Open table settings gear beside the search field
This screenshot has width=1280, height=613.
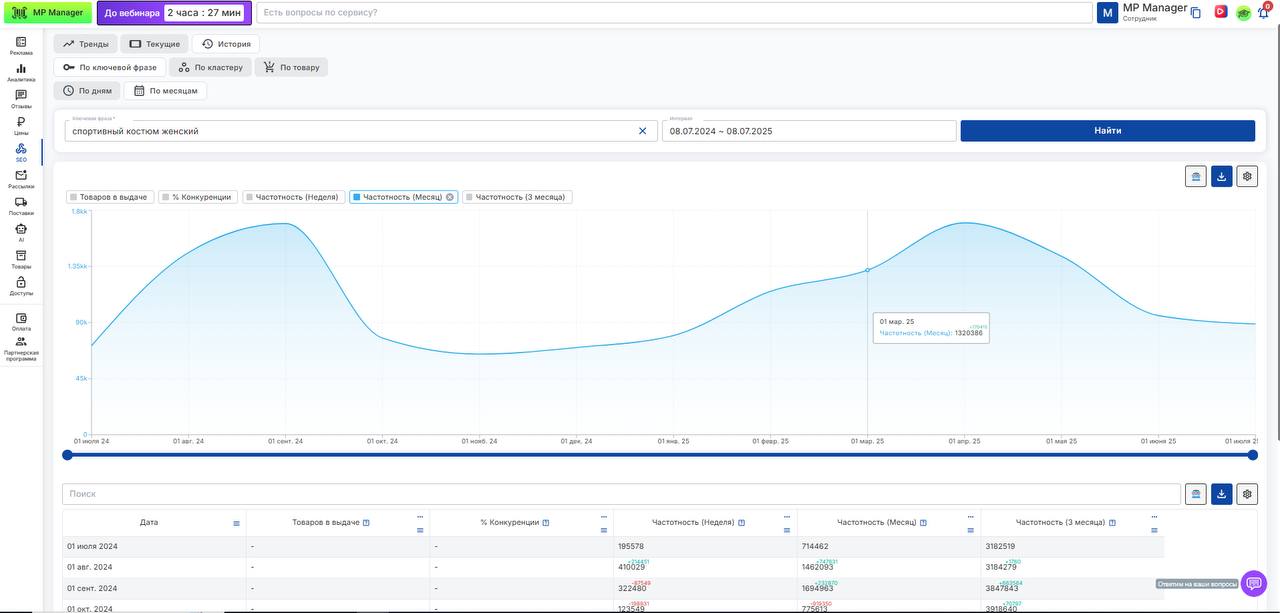[x=1246, y=494]
